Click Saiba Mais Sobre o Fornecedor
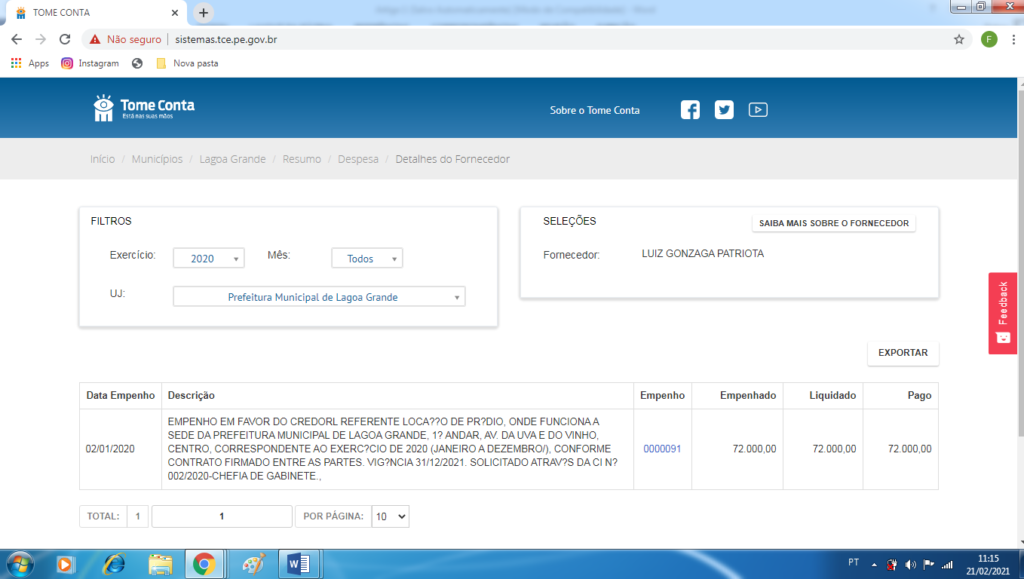Screen dimensions: 1024x579 pyautogui.click(x=833, y=223)
